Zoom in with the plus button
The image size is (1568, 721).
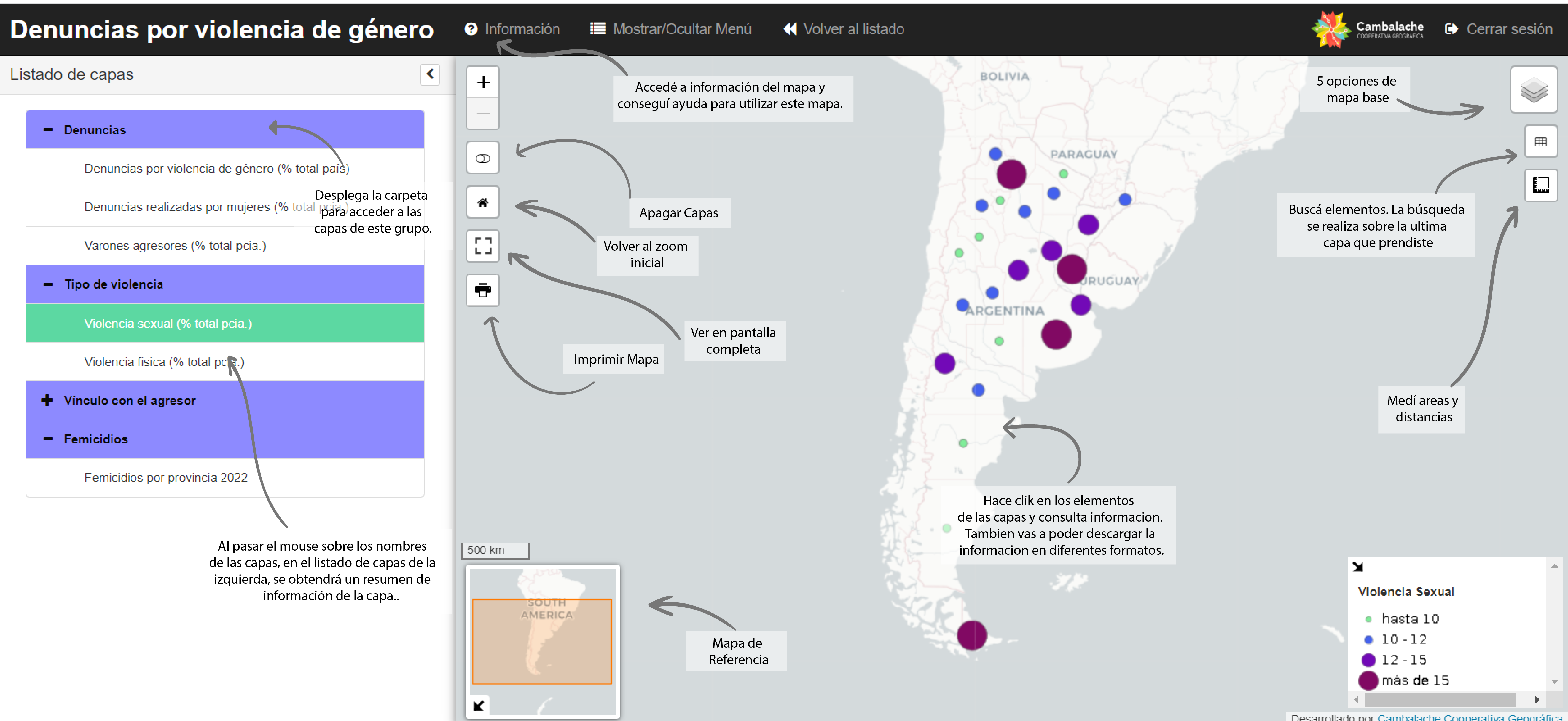483,82
